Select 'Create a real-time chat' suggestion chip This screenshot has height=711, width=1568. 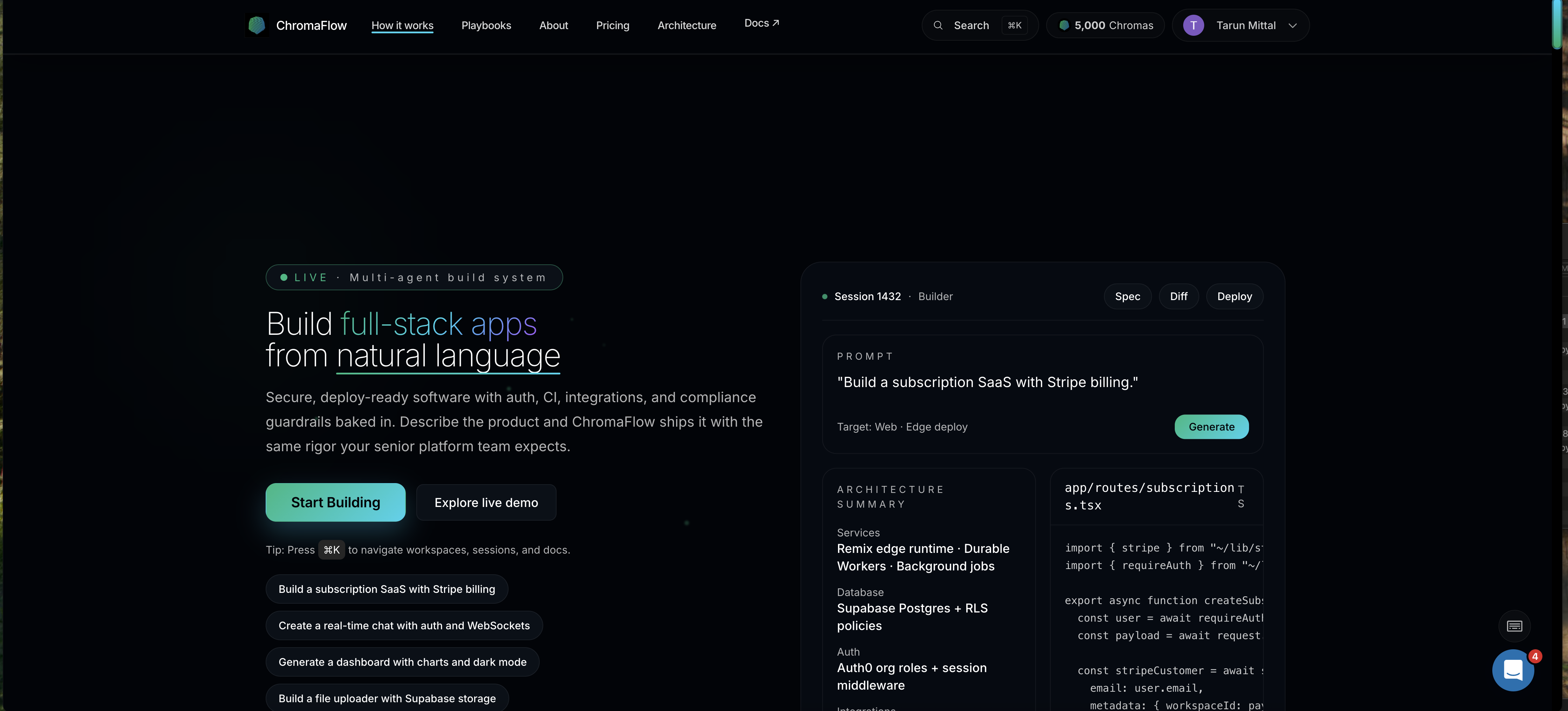coord(403,625)
